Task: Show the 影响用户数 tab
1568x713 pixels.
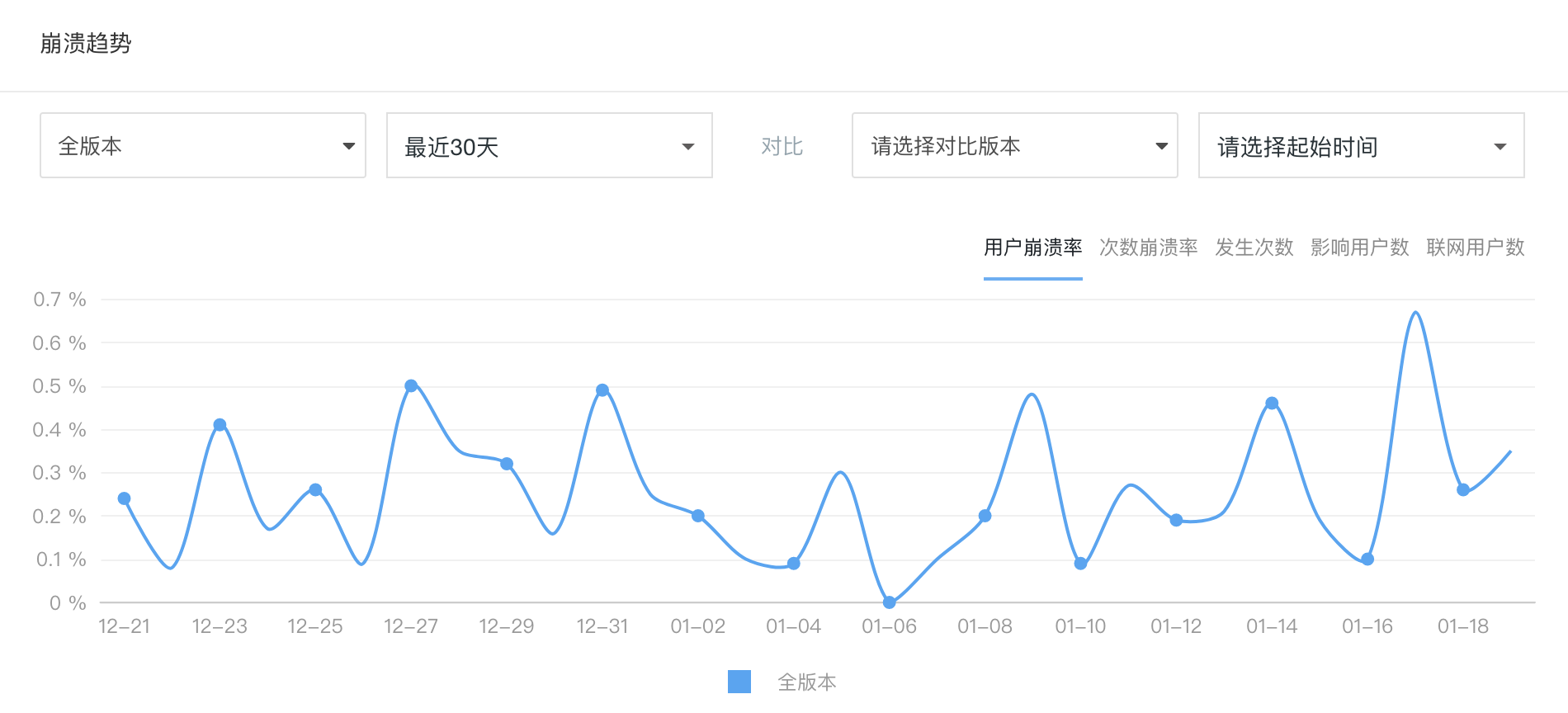Action: (x=1359, y=248)
